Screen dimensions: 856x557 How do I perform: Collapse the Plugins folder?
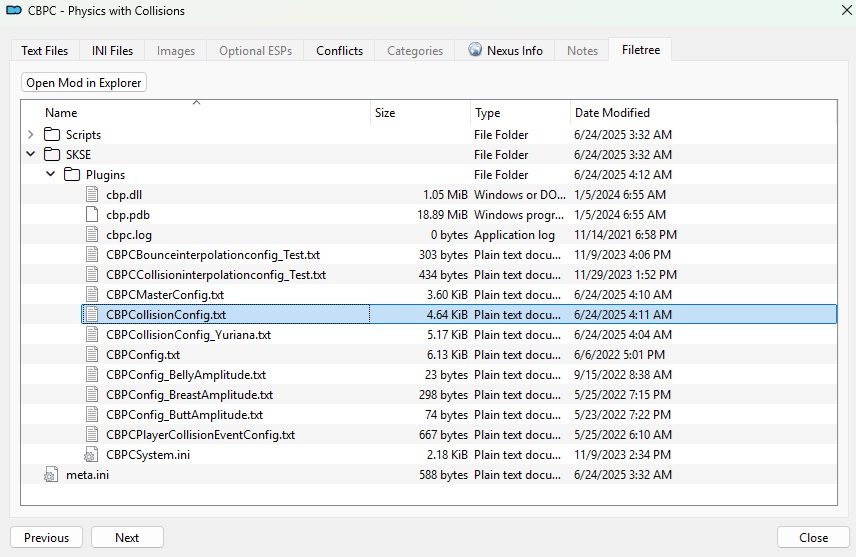[51, 174]
